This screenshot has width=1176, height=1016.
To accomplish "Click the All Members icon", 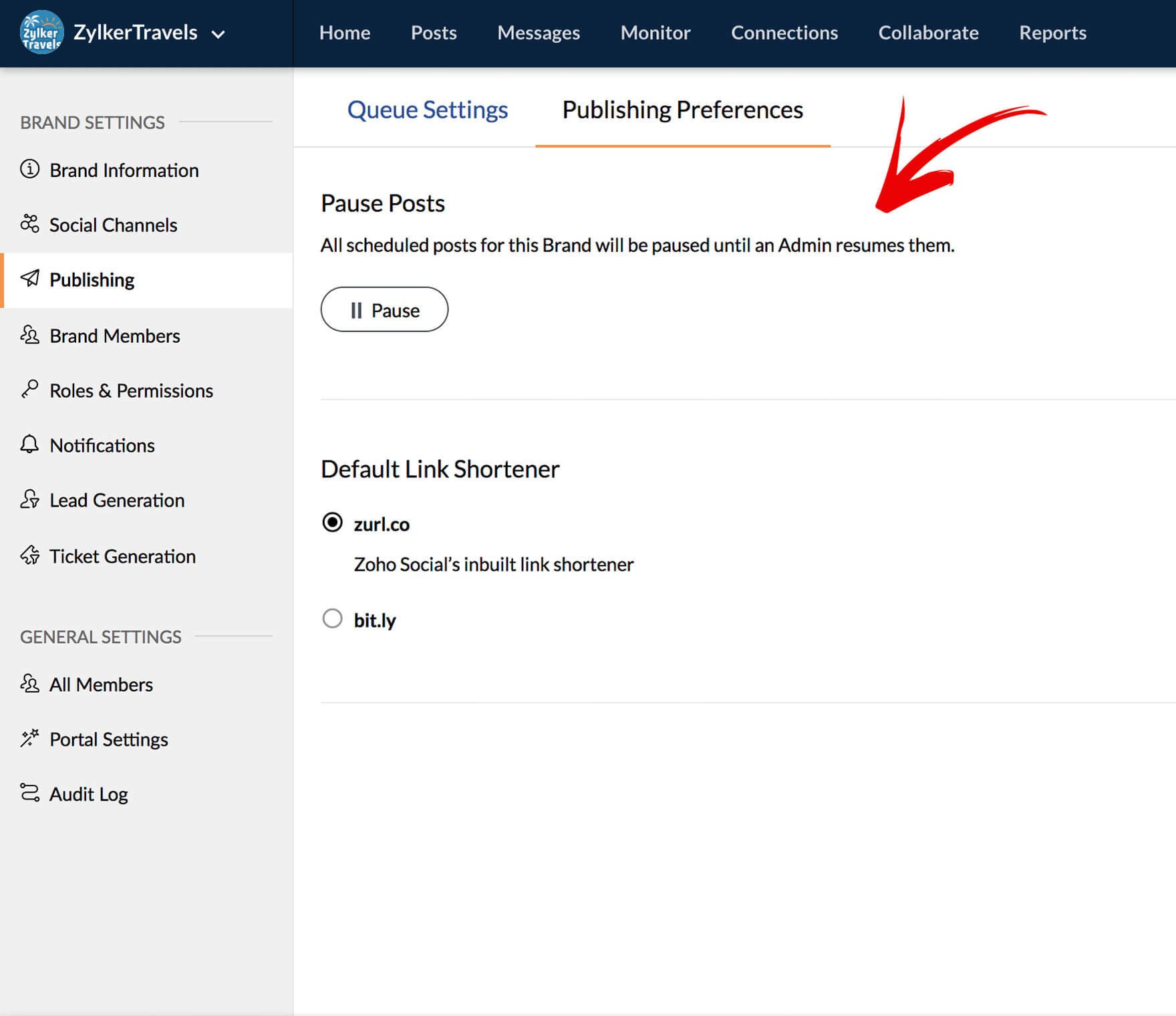I will (30, 683).
